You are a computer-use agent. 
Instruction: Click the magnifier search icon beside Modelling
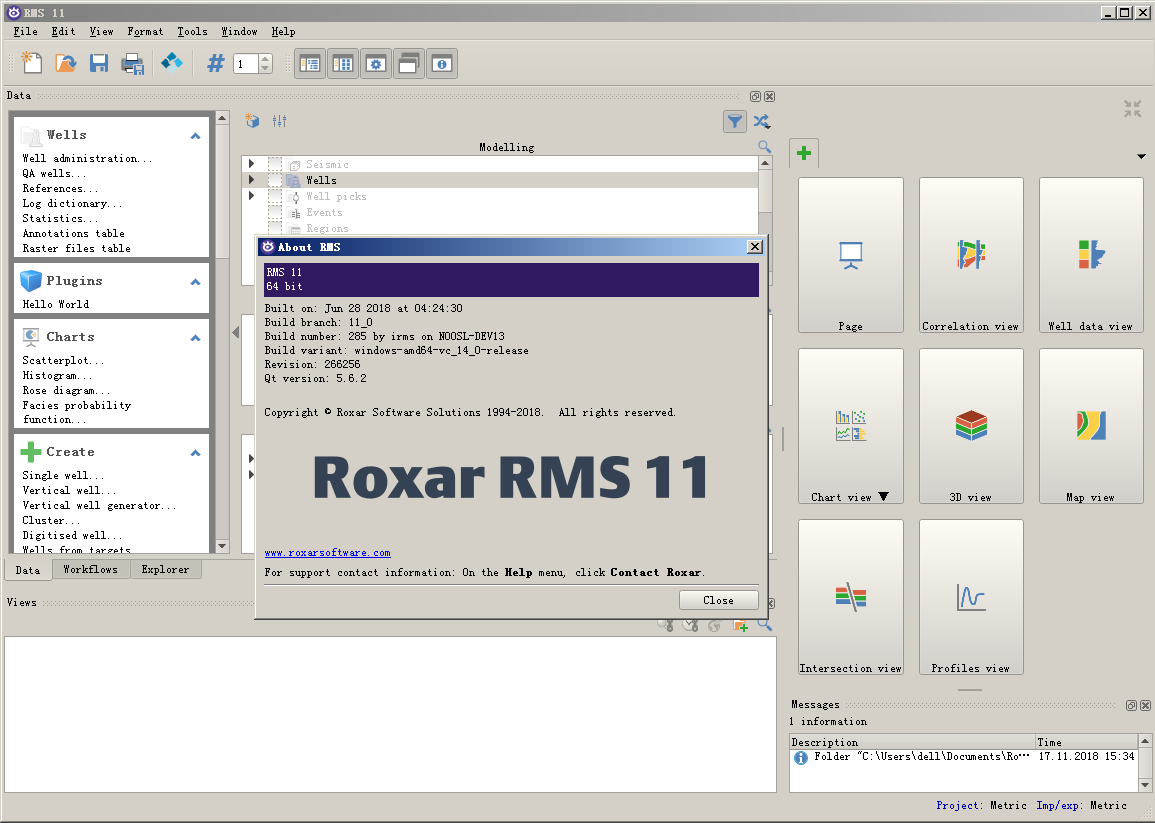click(x=765, y=147)
